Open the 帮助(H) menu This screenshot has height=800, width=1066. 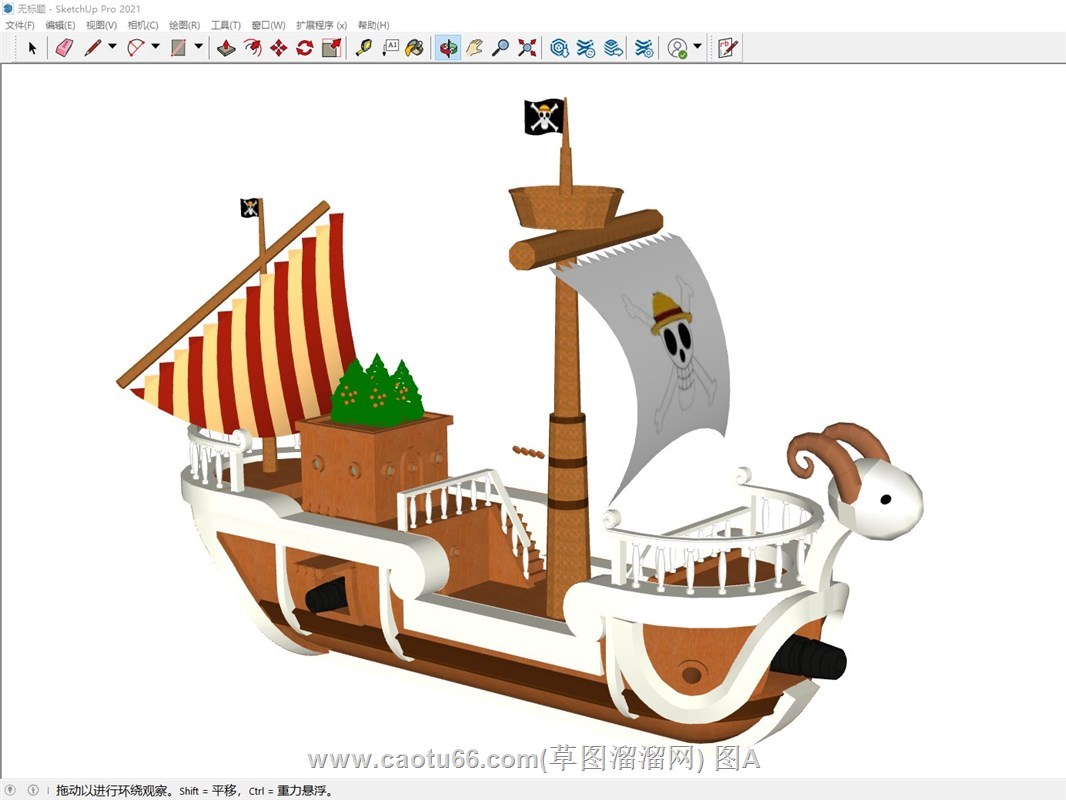click(x=374, y=25)
